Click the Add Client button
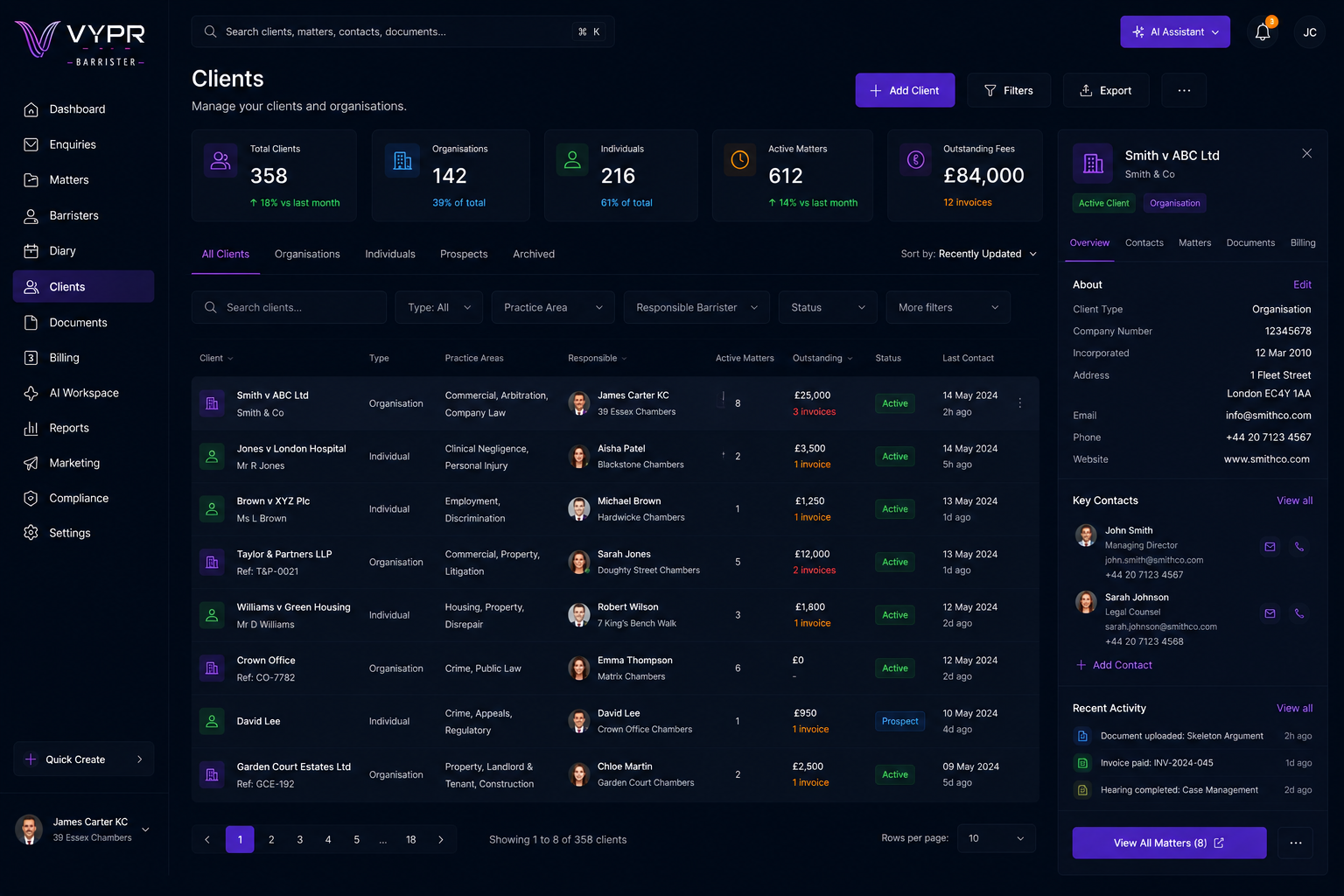The image size is (1344, 896). point(905,90)
